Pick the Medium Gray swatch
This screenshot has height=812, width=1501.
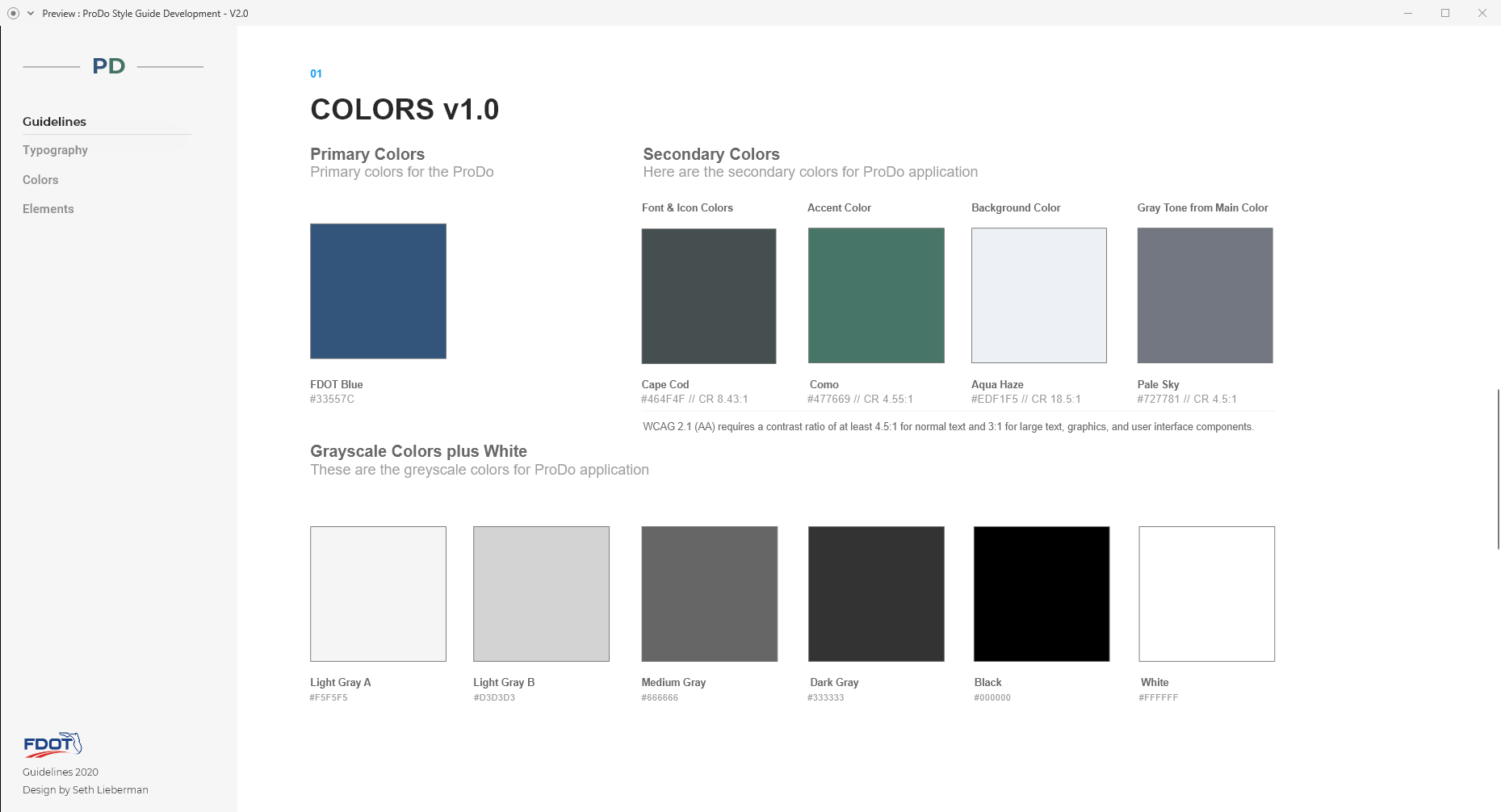[709, 594]
